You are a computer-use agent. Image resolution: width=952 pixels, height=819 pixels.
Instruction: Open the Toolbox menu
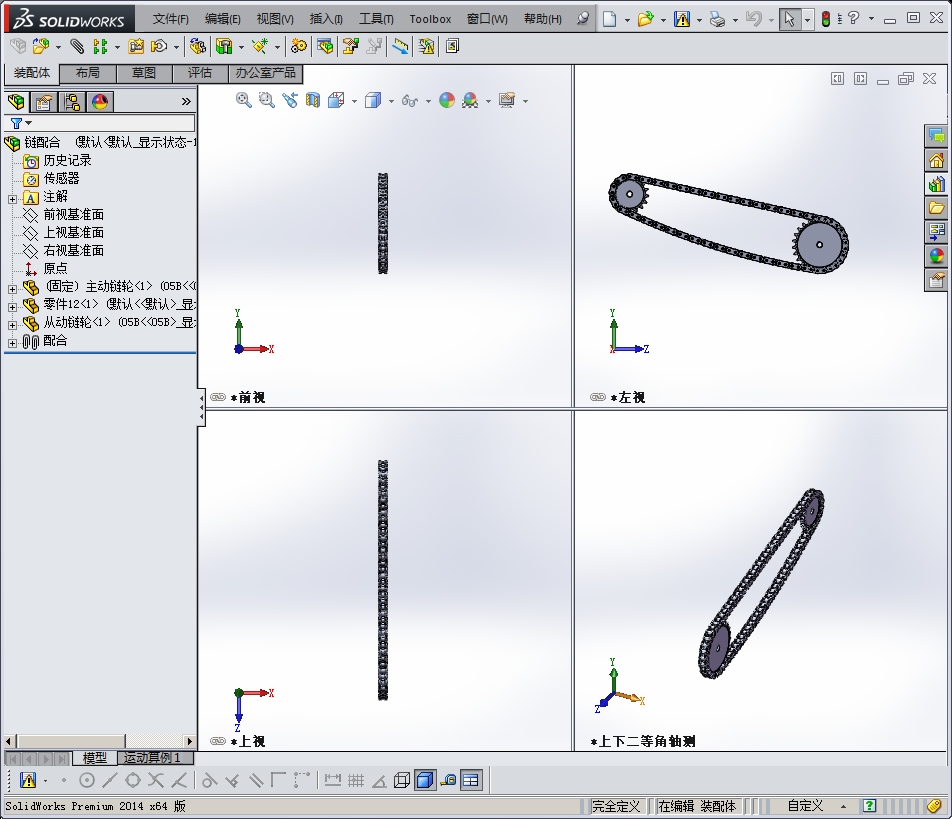pyautogui.click(x=430, y=19)
